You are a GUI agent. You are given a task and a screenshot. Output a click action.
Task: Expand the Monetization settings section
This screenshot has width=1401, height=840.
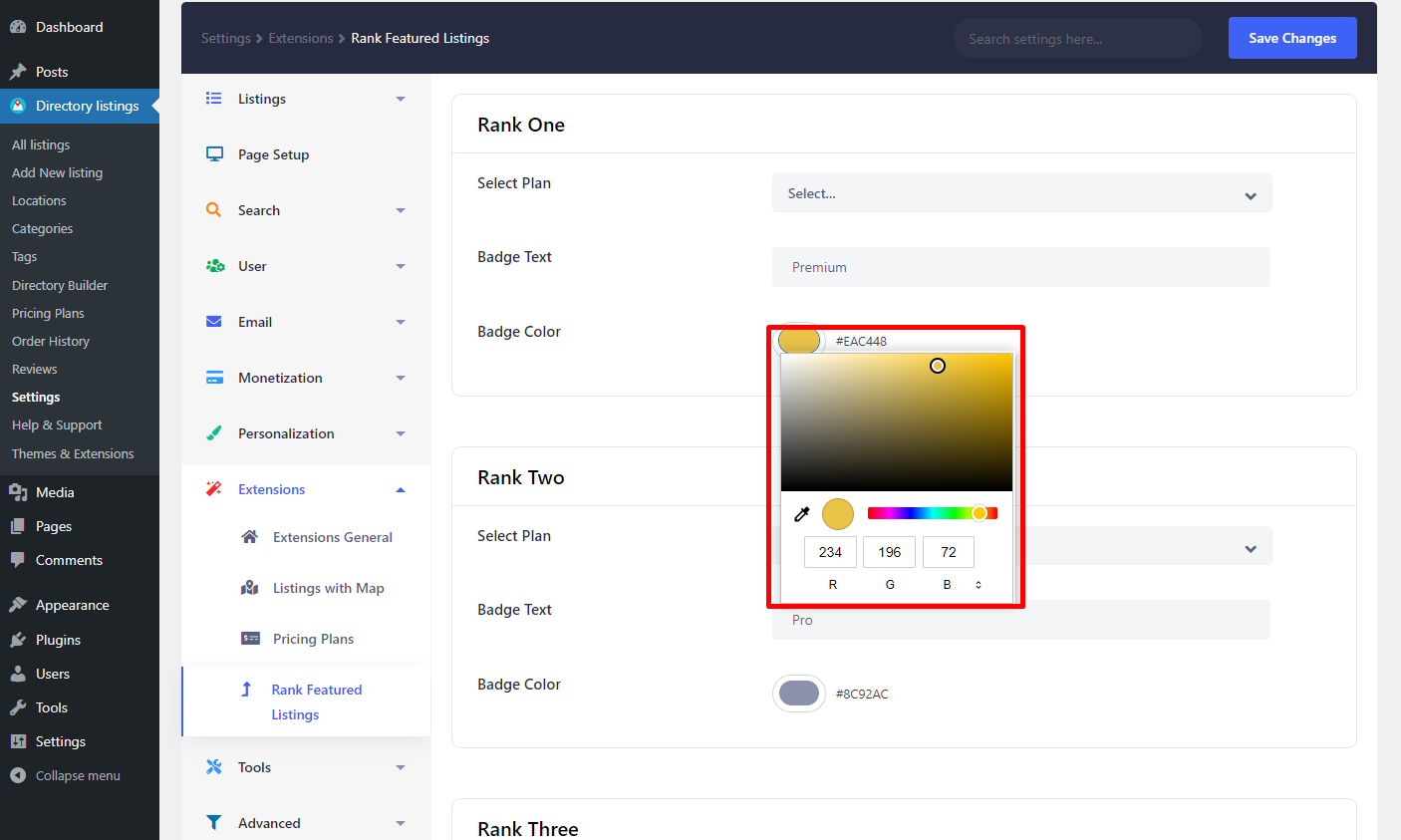[401, 378]
